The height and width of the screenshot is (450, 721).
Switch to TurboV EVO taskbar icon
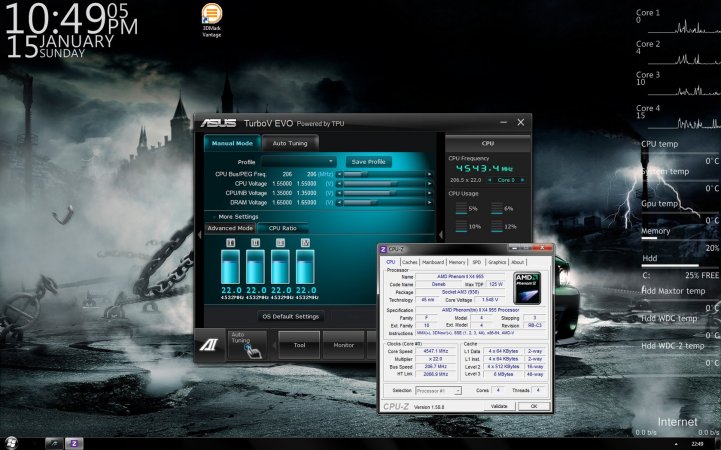(x=54, y=443)
